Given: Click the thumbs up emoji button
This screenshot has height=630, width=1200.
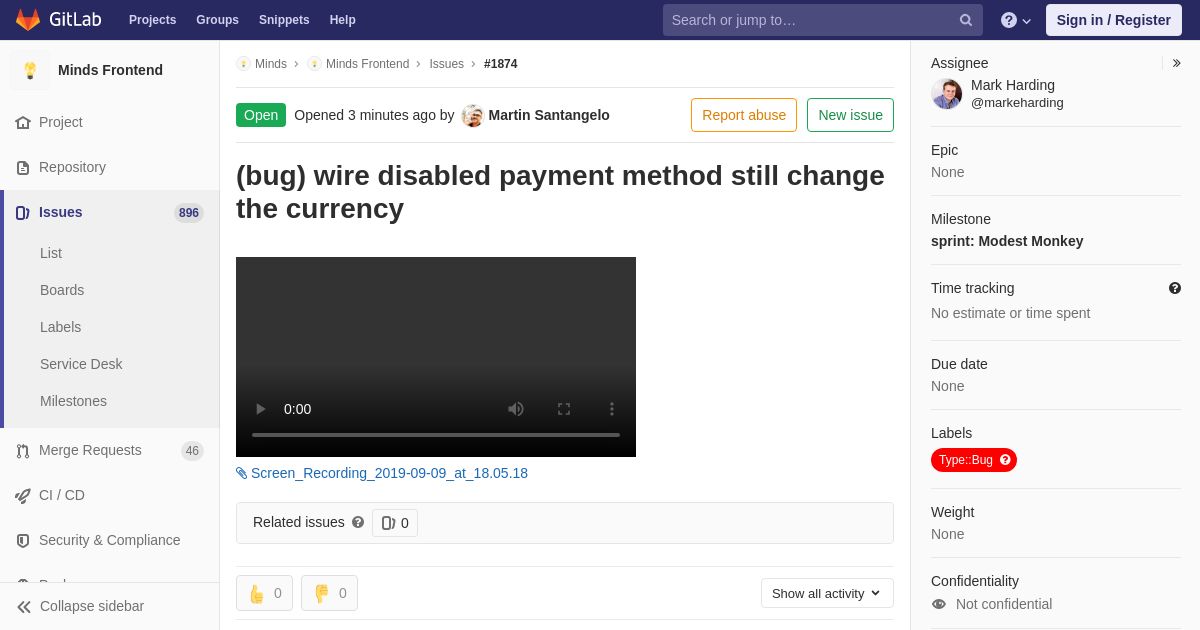Looking at the screenshot, I should 264,593.
